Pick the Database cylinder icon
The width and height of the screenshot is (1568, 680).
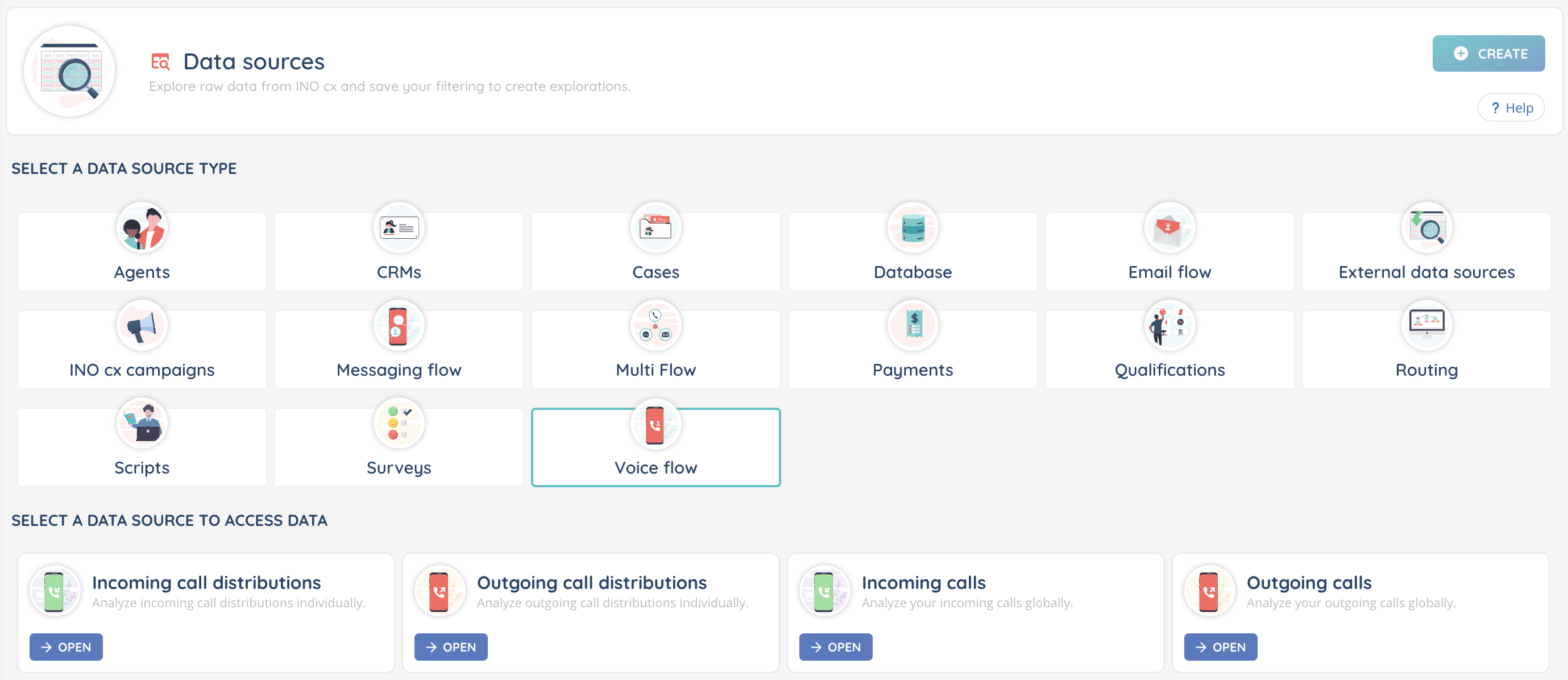[x=912, y=229]
